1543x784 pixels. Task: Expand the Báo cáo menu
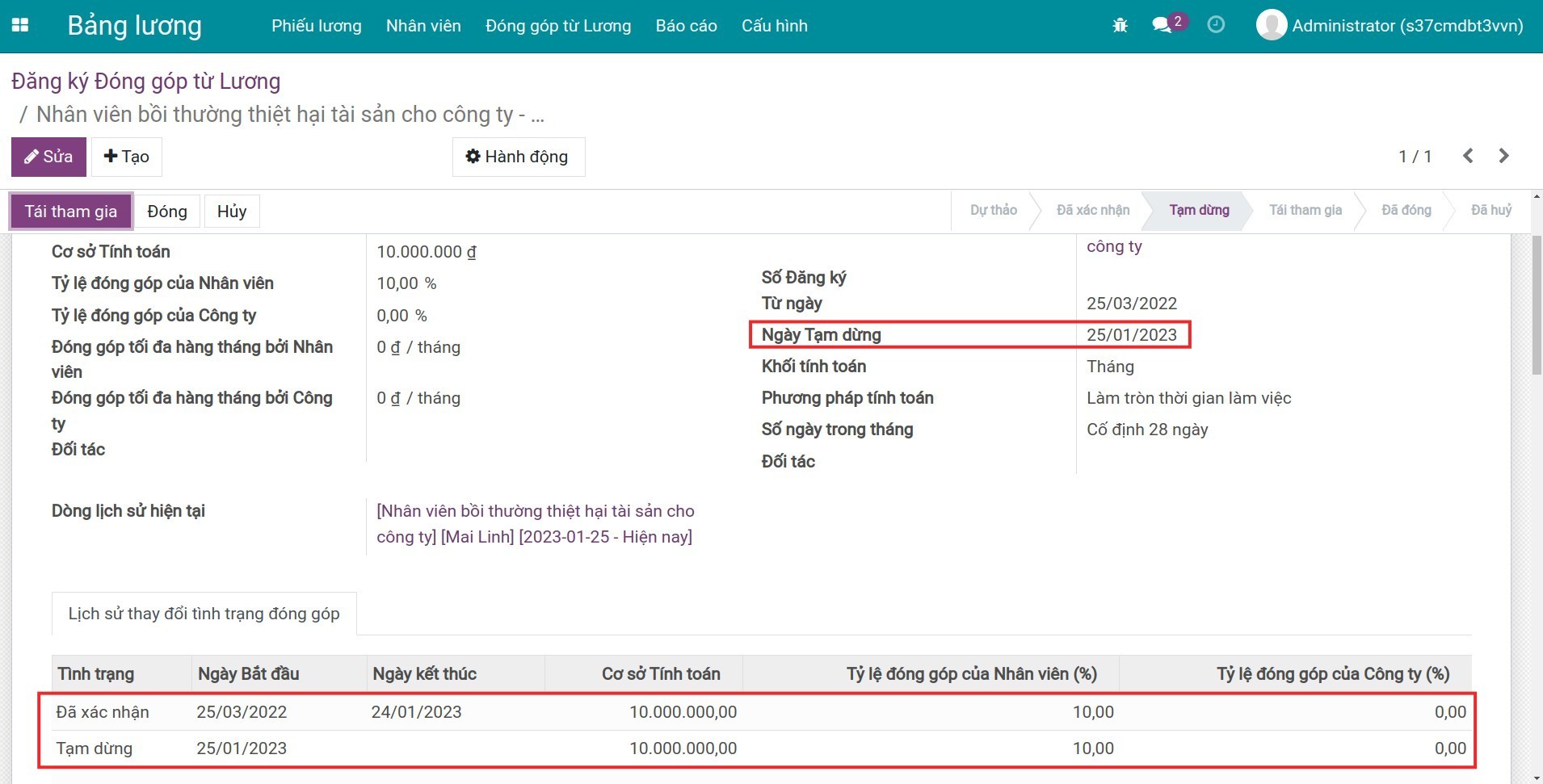pos(686,26)
